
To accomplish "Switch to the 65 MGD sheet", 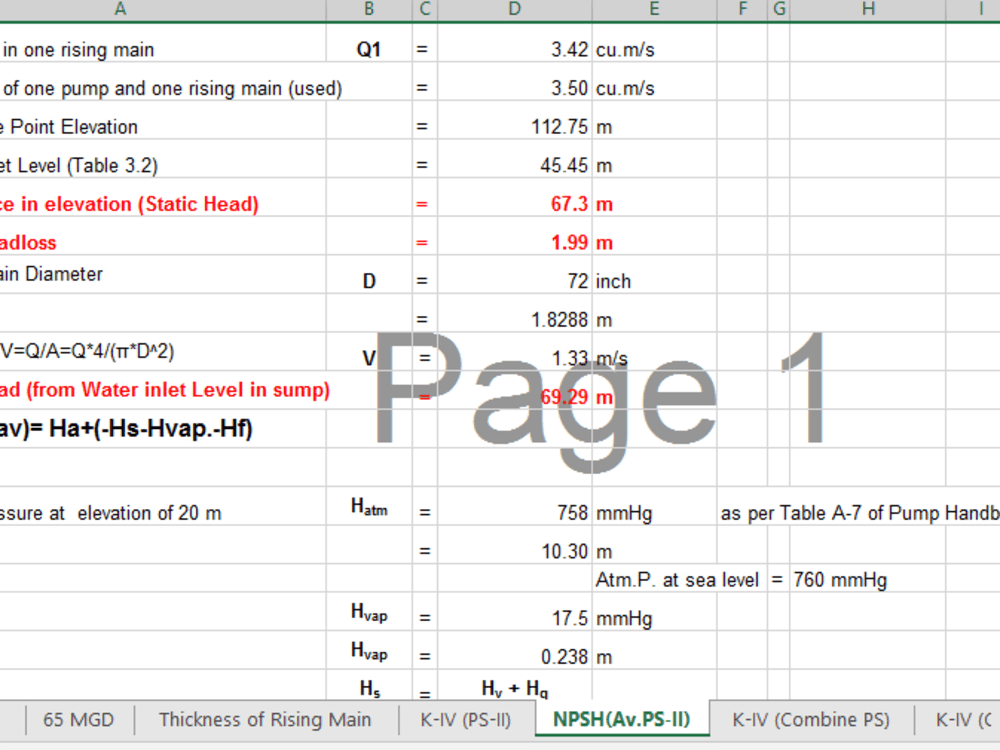I will 77,719.
